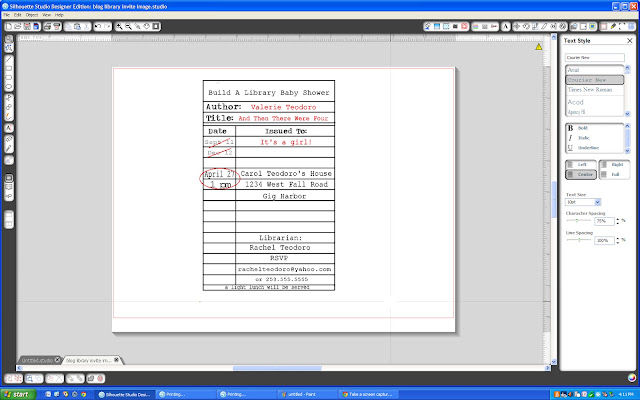Open the Take a screen capture taskbar item
640x400 pixels.
[368, 394]
